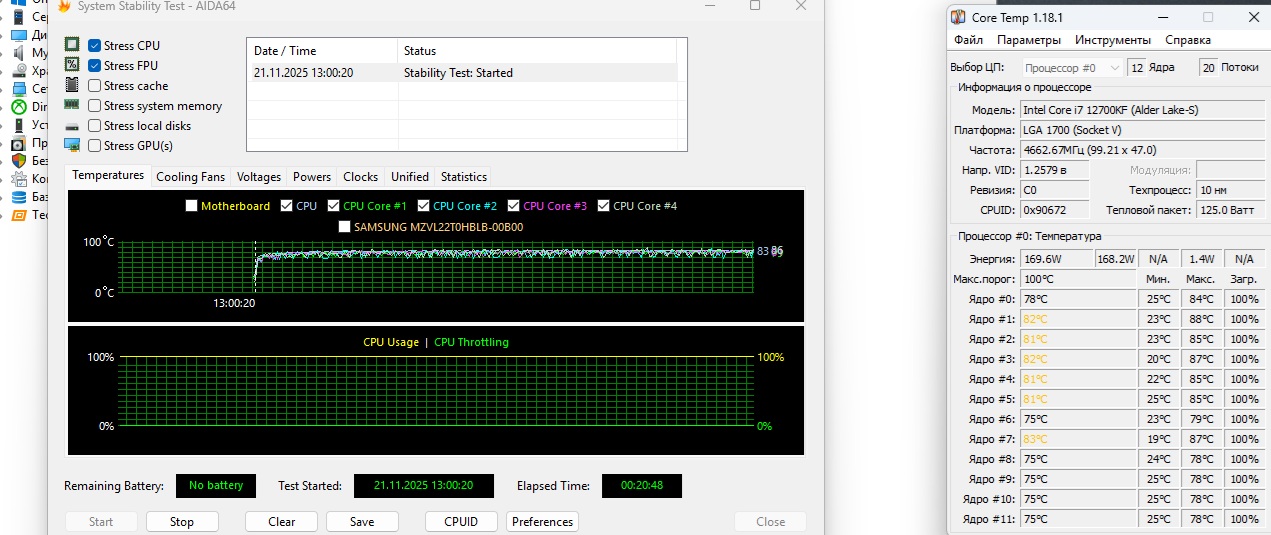
Task: Click the Clear button
Action: click(282, 521)
